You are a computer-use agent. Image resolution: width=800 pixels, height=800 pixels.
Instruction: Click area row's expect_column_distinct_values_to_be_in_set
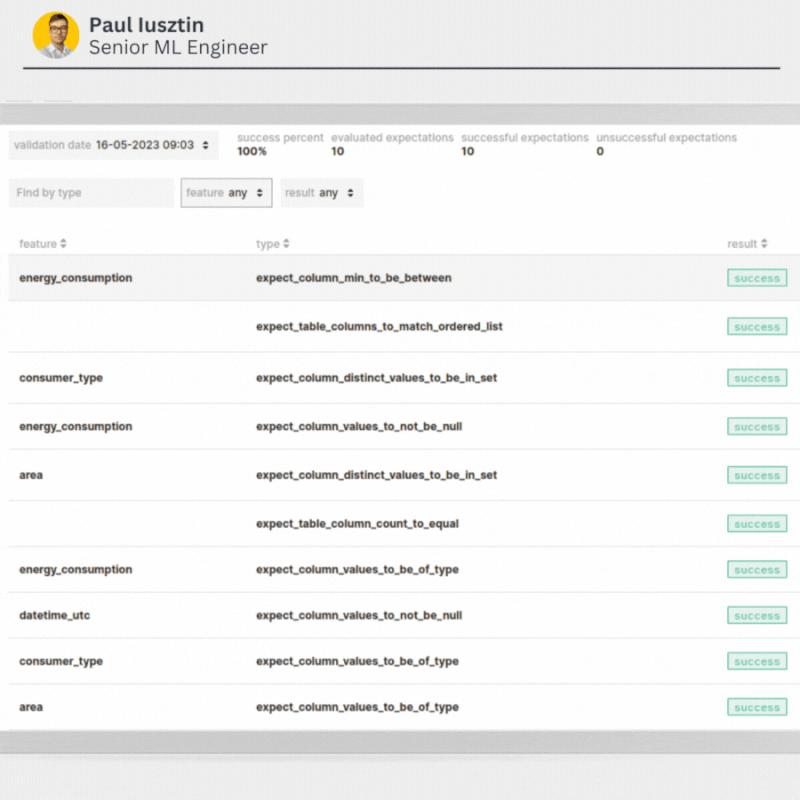coord(377,475)
